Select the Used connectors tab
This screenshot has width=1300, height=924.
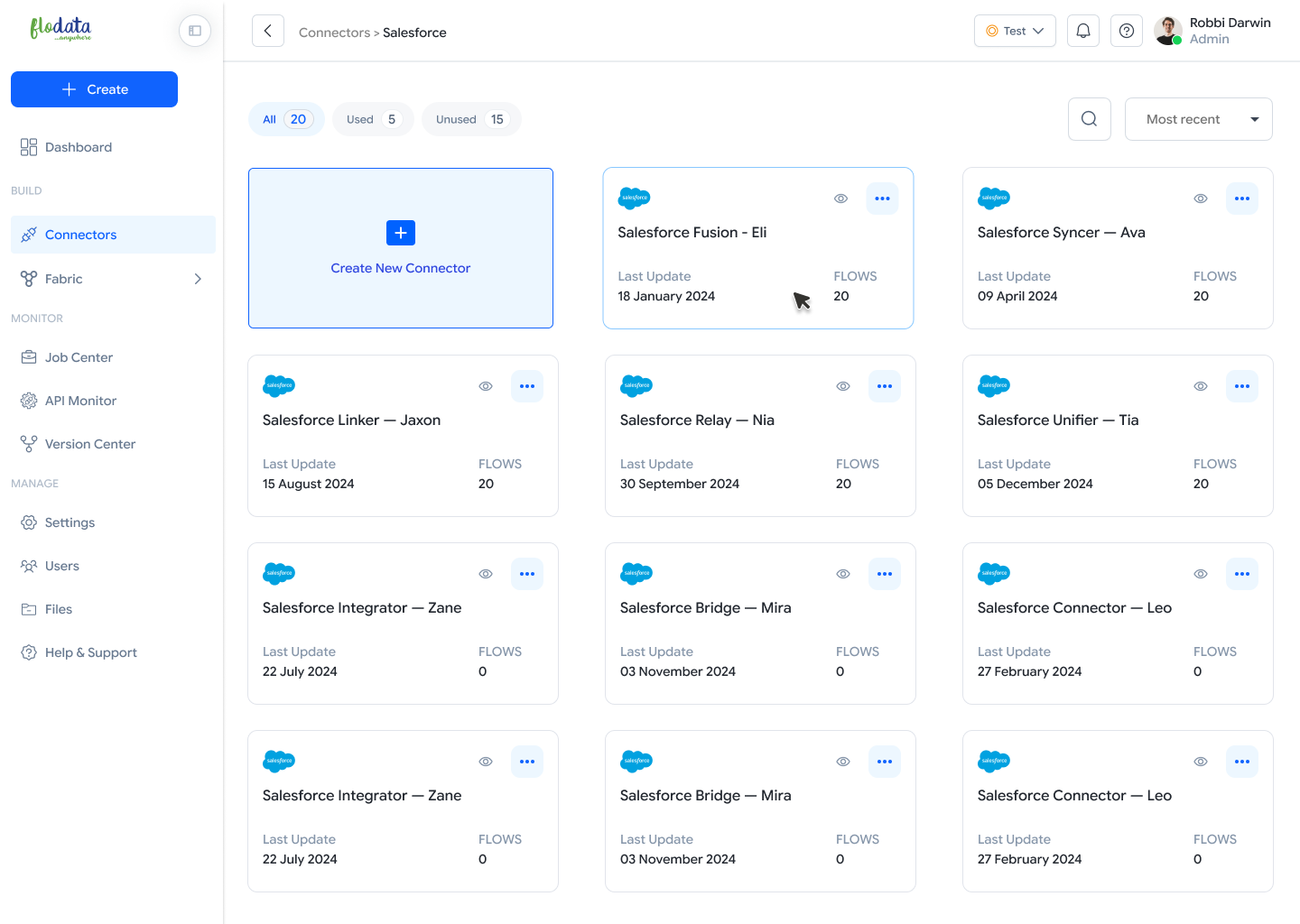[372, 119]
